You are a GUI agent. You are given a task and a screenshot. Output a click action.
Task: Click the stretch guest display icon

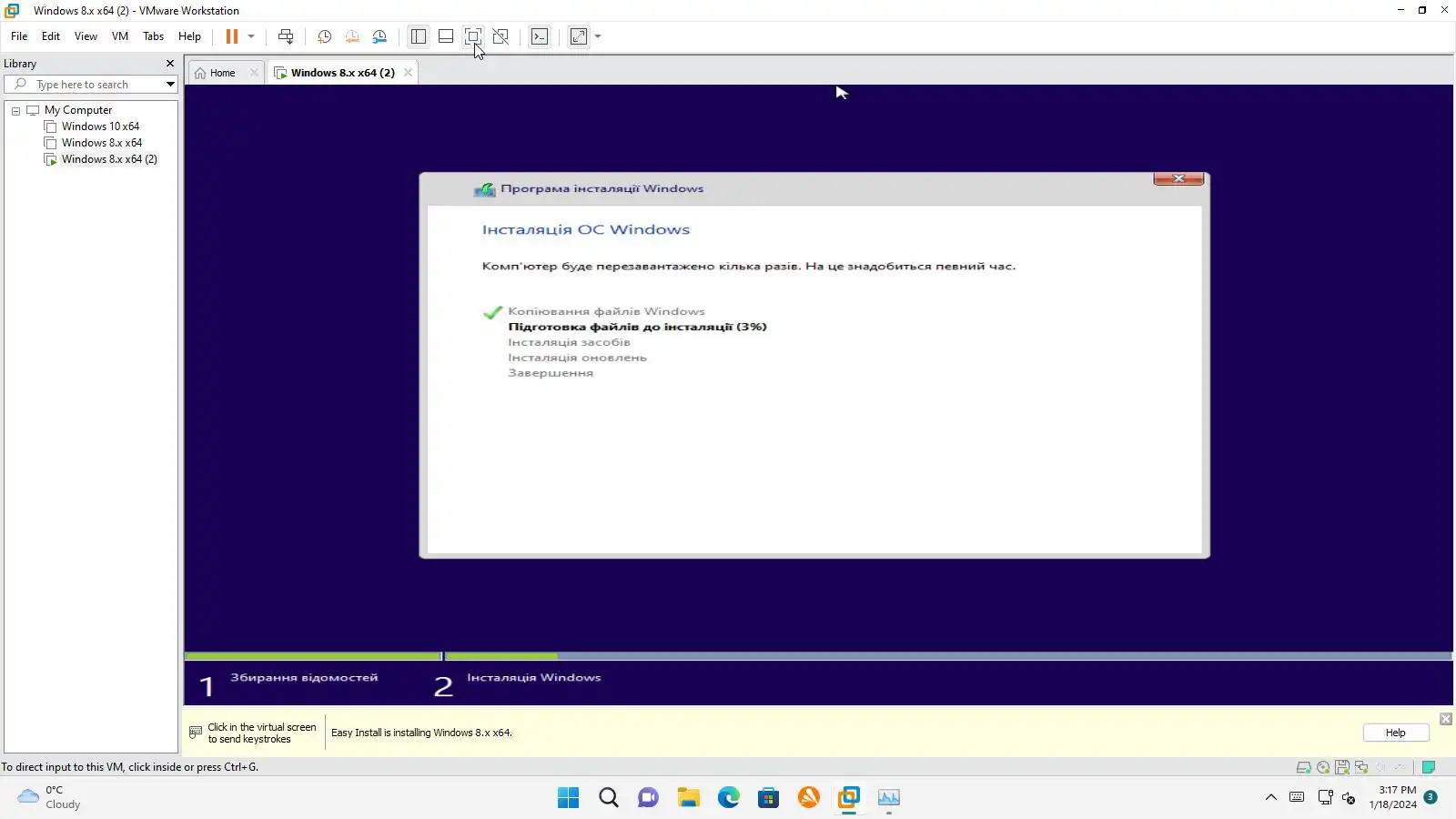[x=579, y=36]
